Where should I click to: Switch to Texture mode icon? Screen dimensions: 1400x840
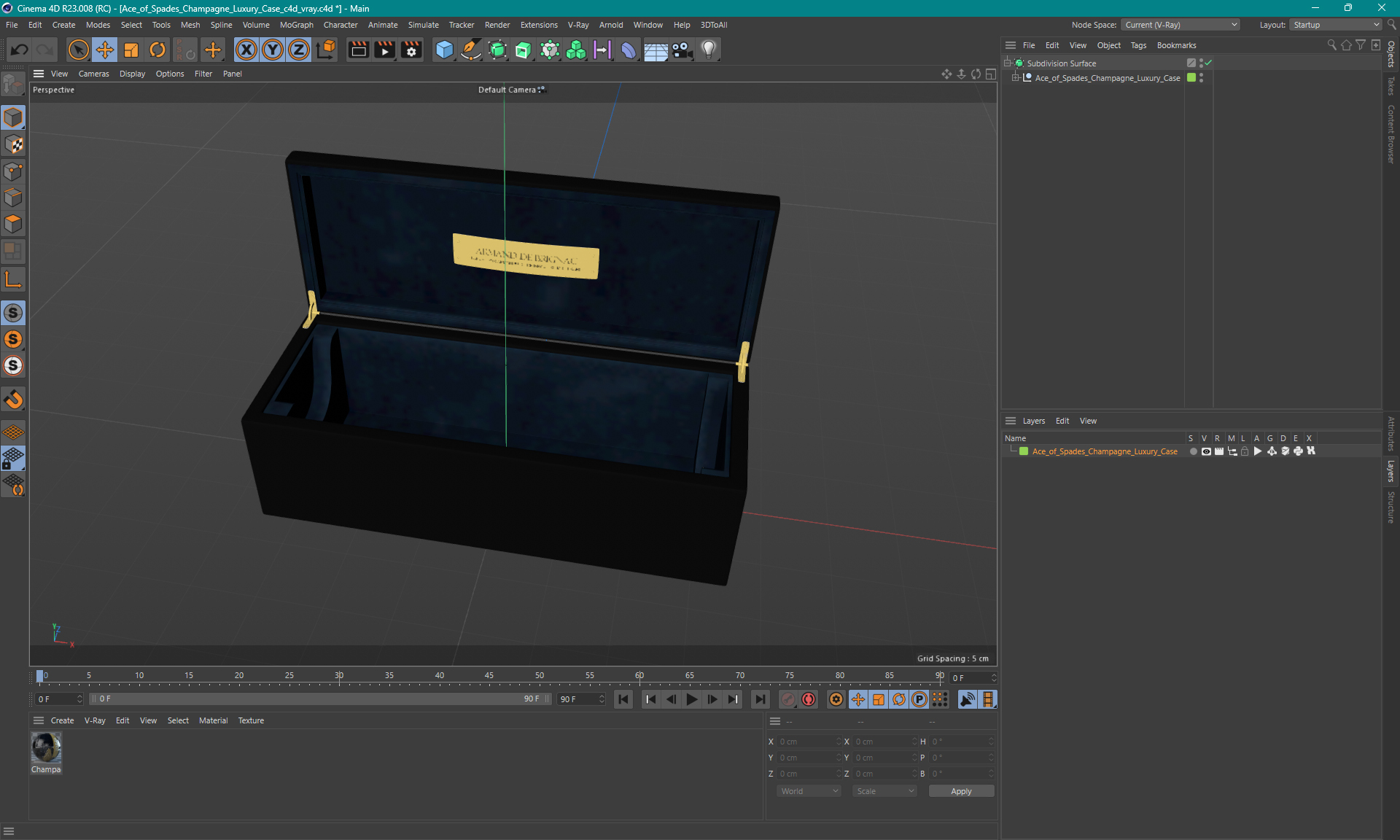[x=13, y=144]
